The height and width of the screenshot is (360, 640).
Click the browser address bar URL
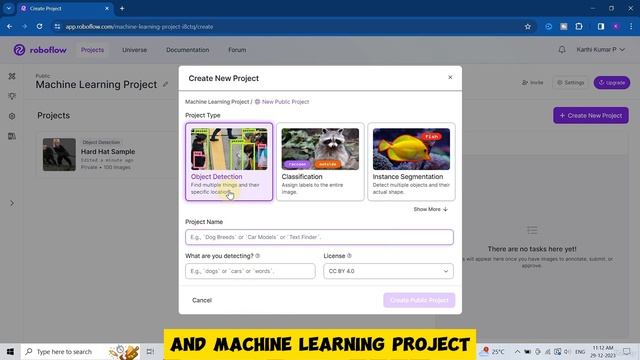139,27
